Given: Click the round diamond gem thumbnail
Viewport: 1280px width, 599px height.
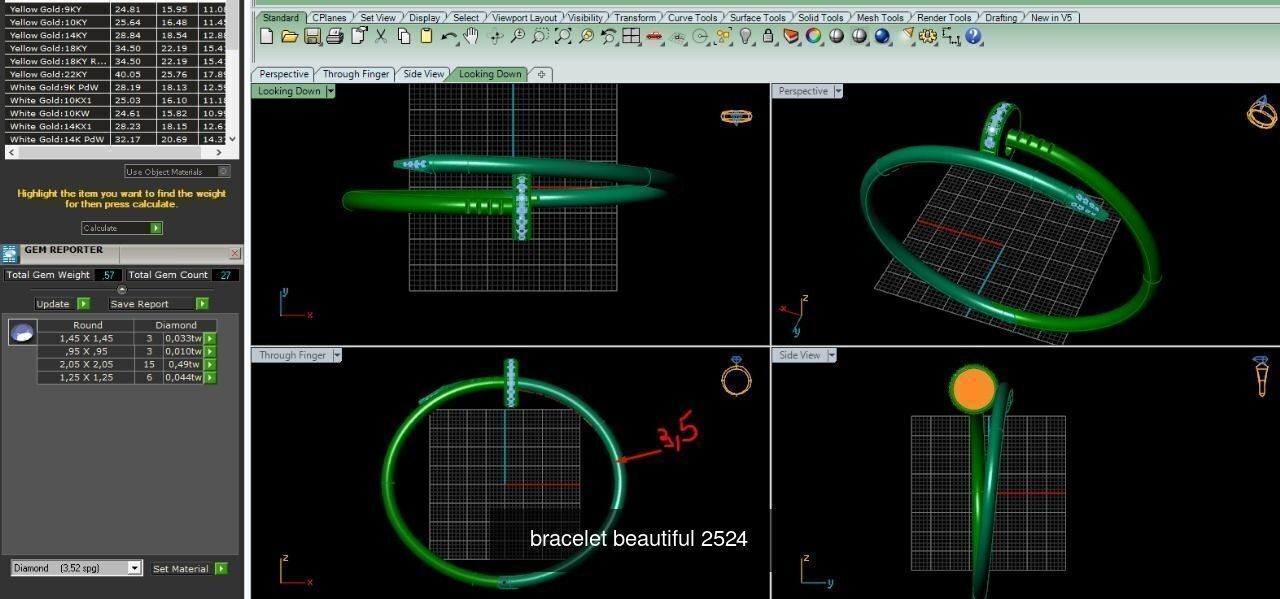Looking at the screenshot, I should (x=22, y=332).
